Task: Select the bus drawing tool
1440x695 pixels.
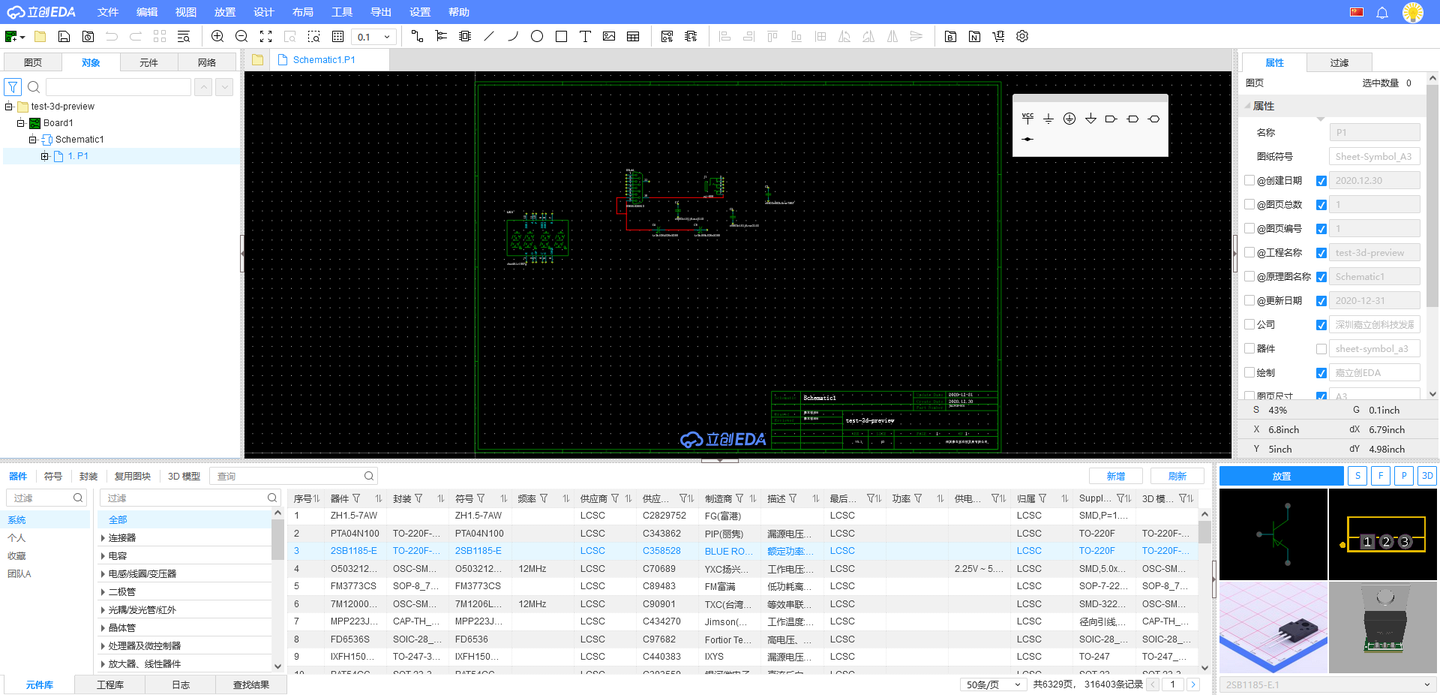Action: click(441, 36)
